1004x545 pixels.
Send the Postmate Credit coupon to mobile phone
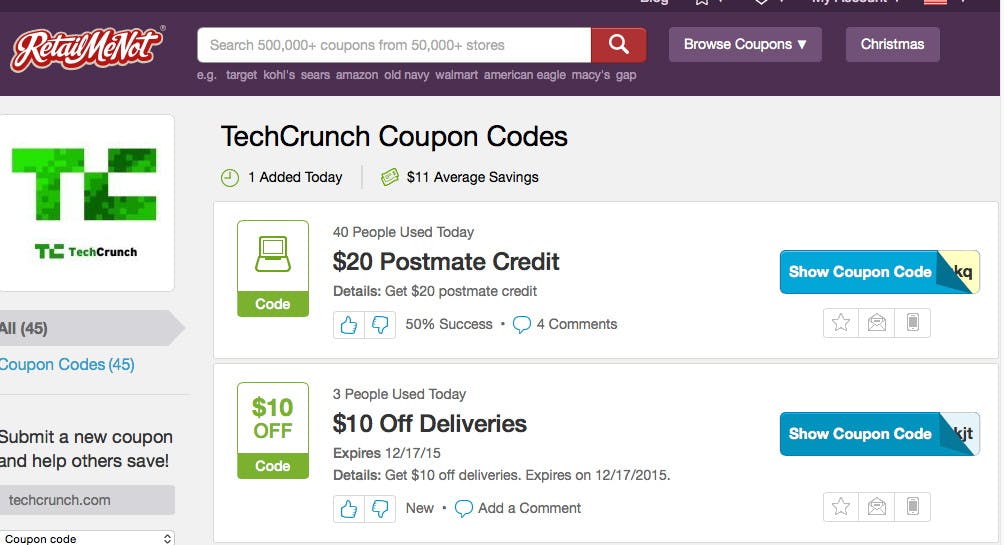point(912,322)
